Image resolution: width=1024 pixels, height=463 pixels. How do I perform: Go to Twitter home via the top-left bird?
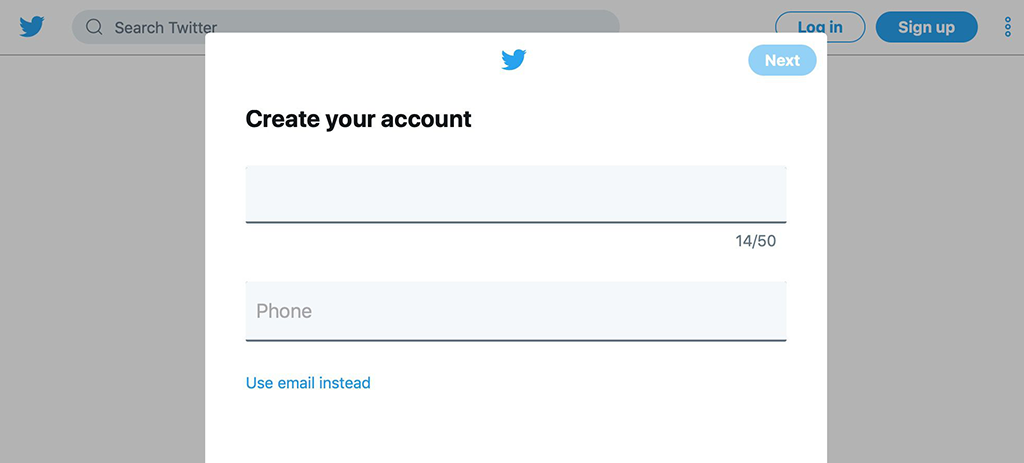coord(31,27)
